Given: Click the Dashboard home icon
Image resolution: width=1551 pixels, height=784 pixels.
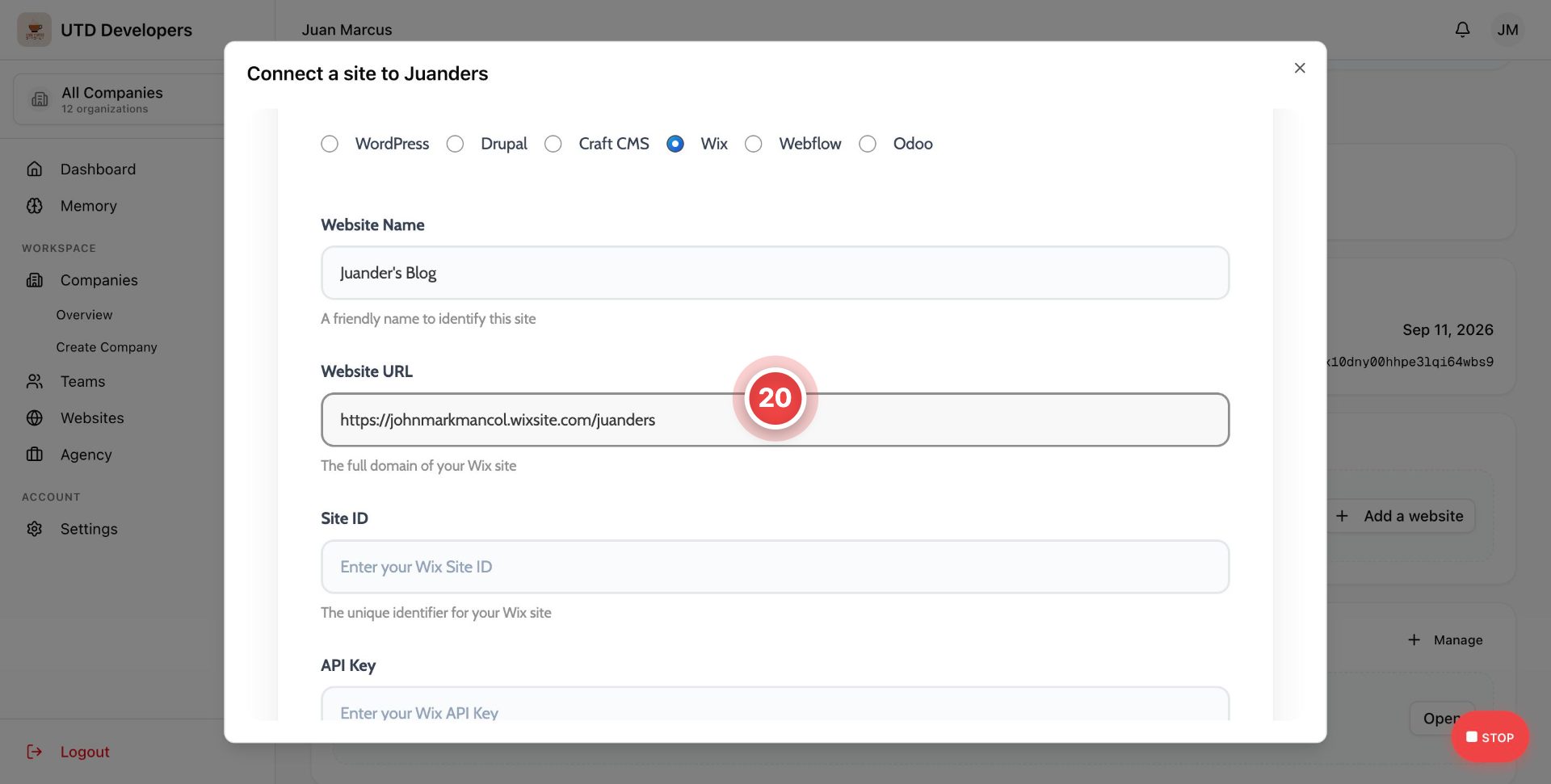Looking at the screenshot, I should (x=35, y=169).
